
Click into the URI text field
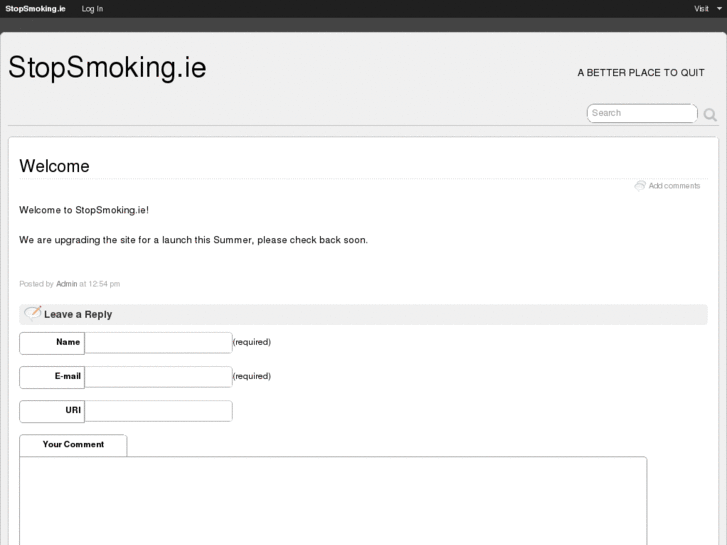(158, 410)
